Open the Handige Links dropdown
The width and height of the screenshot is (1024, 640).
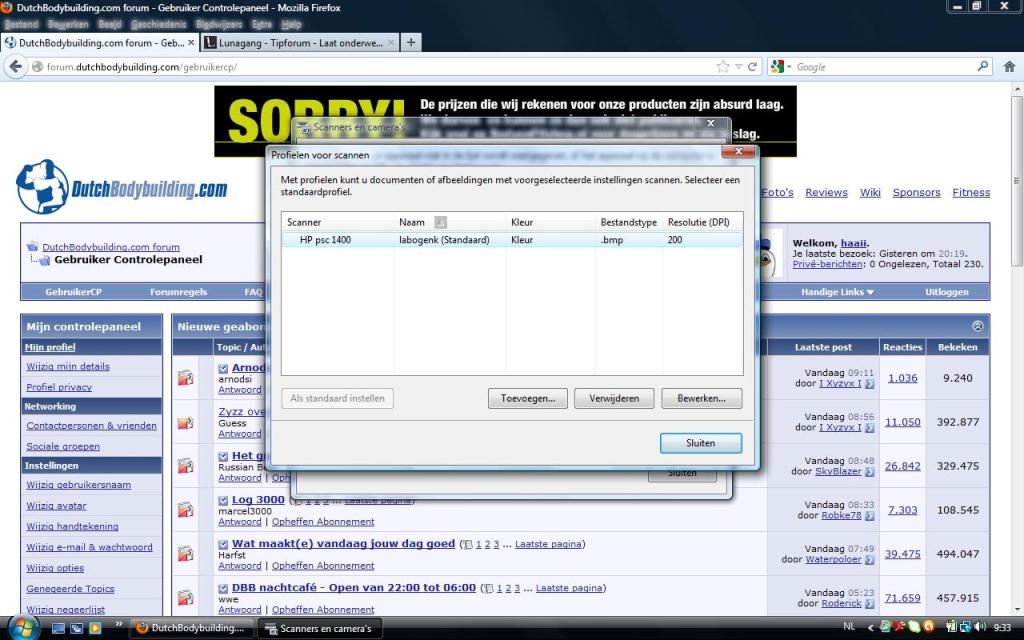[837, 292]
